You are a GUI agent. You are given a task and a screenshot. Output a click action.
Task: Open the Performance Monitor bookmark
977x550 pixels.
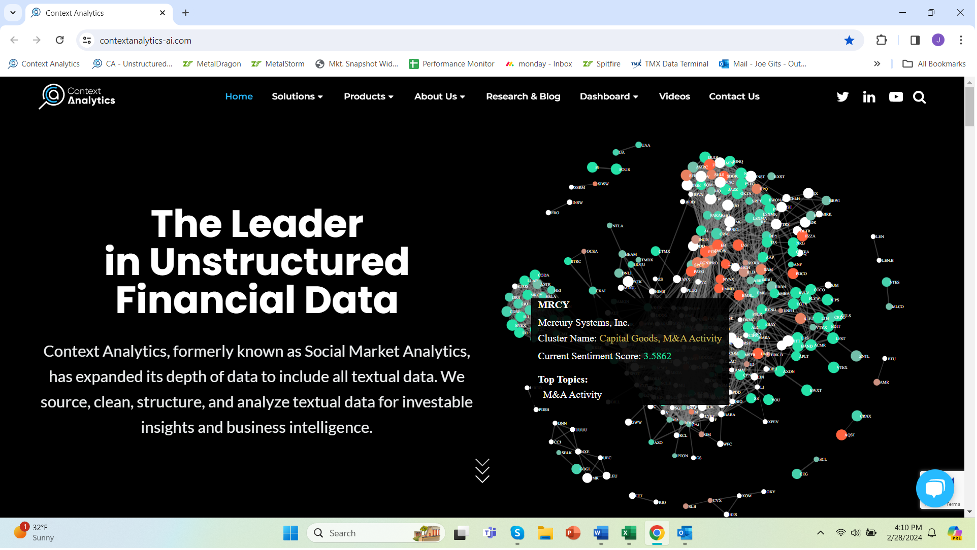[x=452, y=64]
